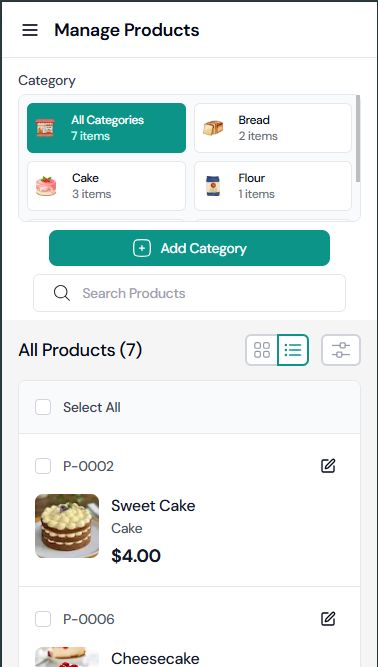Edit product P-0002 with pencil icon
The image size is (378, 667).
tap(328, 466)
